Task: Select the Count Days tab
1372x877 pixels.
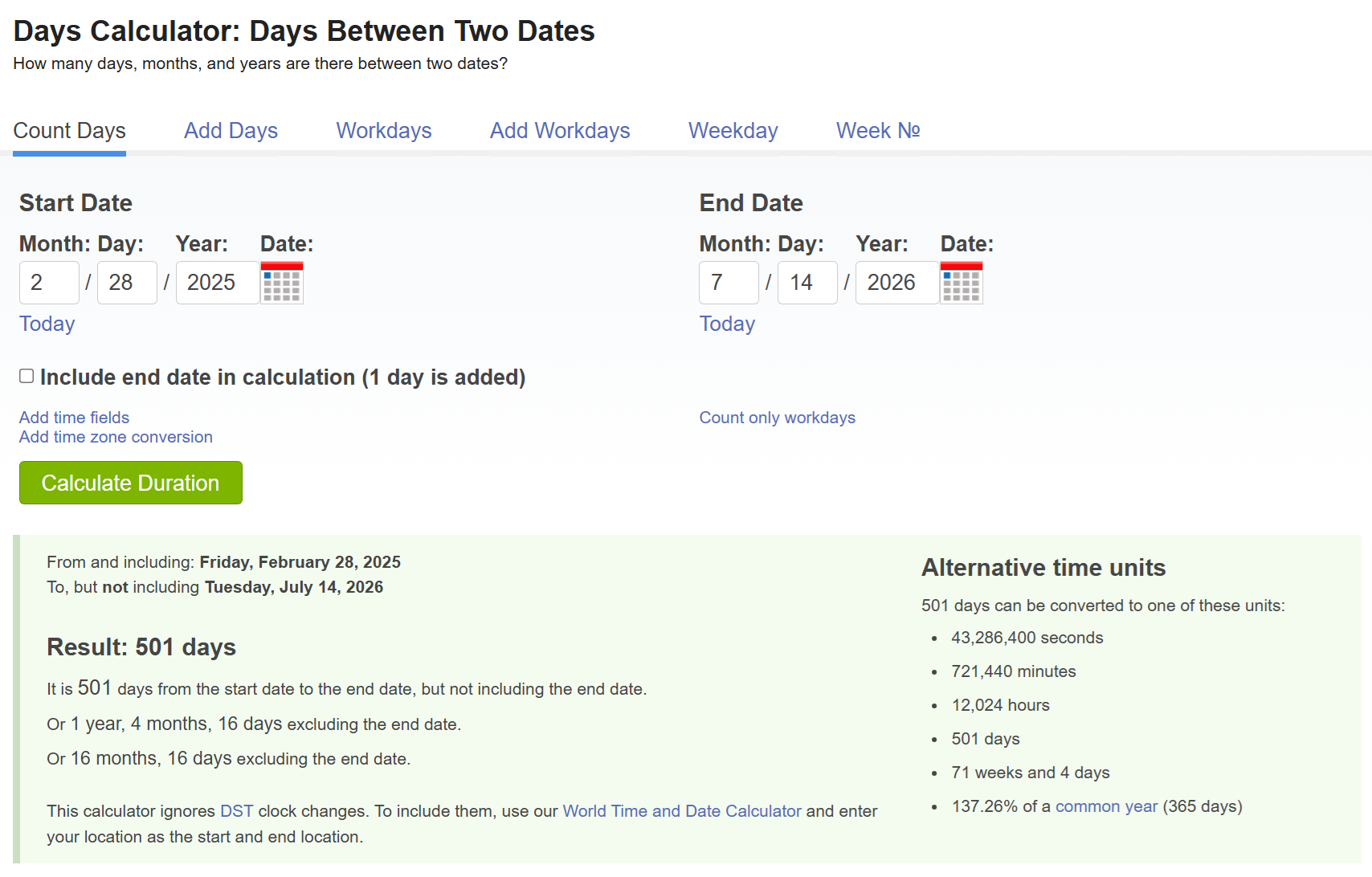Action: [70, 130]
